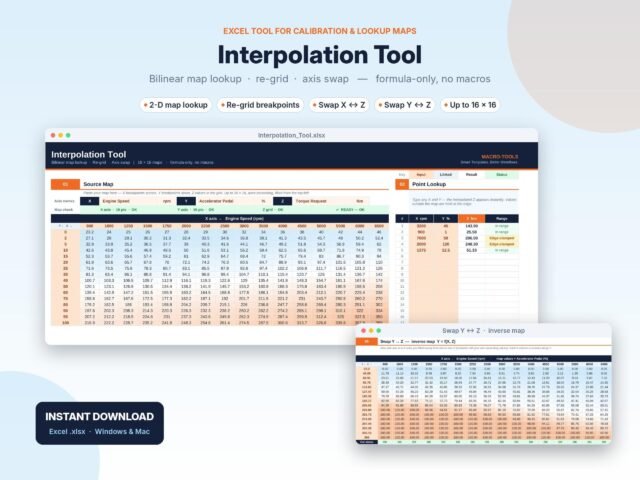Click the 3200 X input in Point Lookup row 1
The image size is (640, 480).
(x=421, y=226)
